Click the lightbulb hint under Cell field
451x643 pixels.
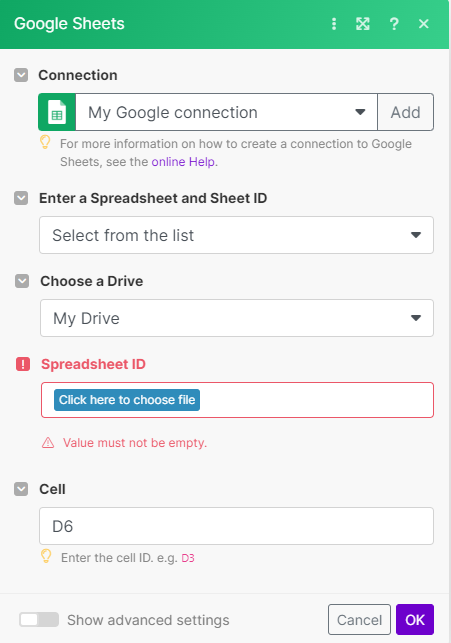(46, 556)
